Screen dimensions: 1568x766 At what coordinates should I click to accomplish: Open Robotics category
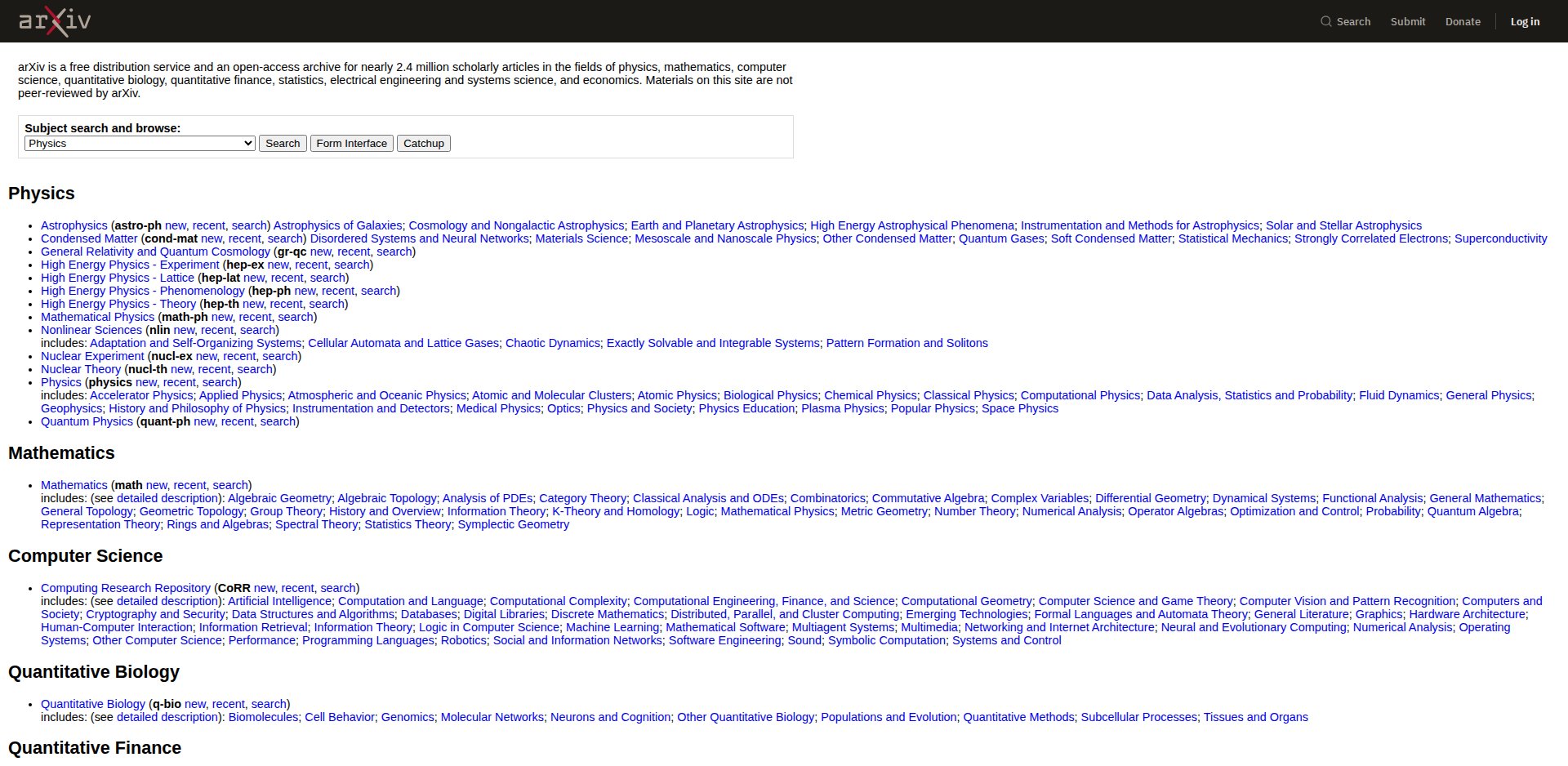point(464,640)
